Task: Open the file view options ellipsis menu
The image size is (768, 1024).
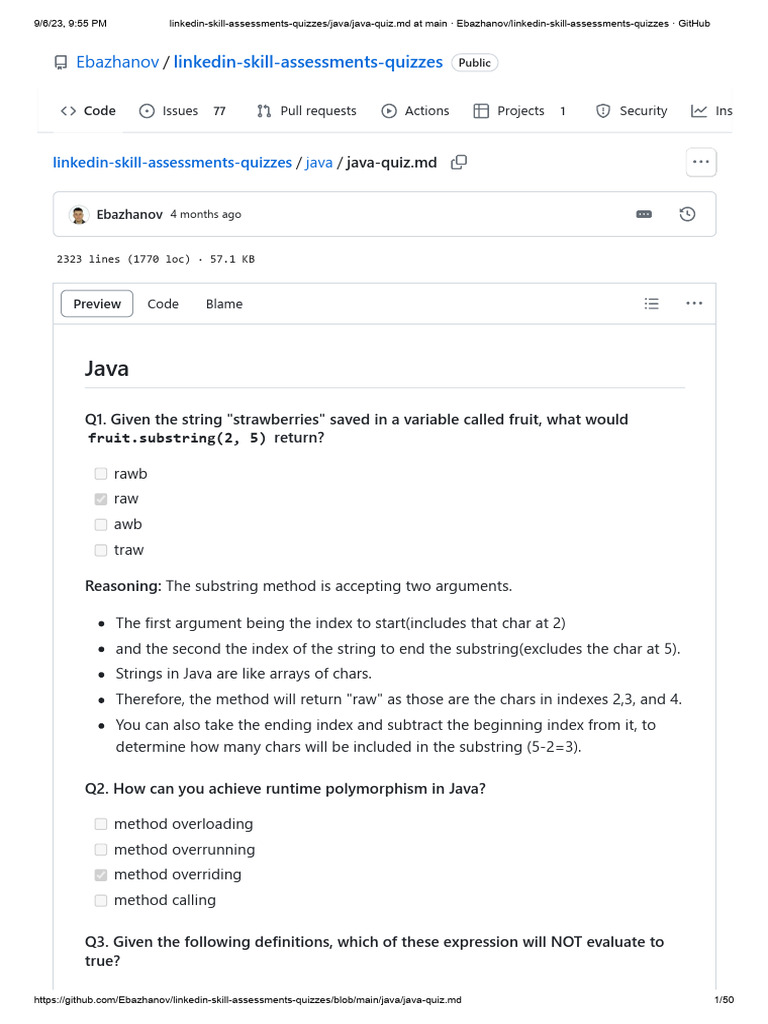Action: pos(694,304)
